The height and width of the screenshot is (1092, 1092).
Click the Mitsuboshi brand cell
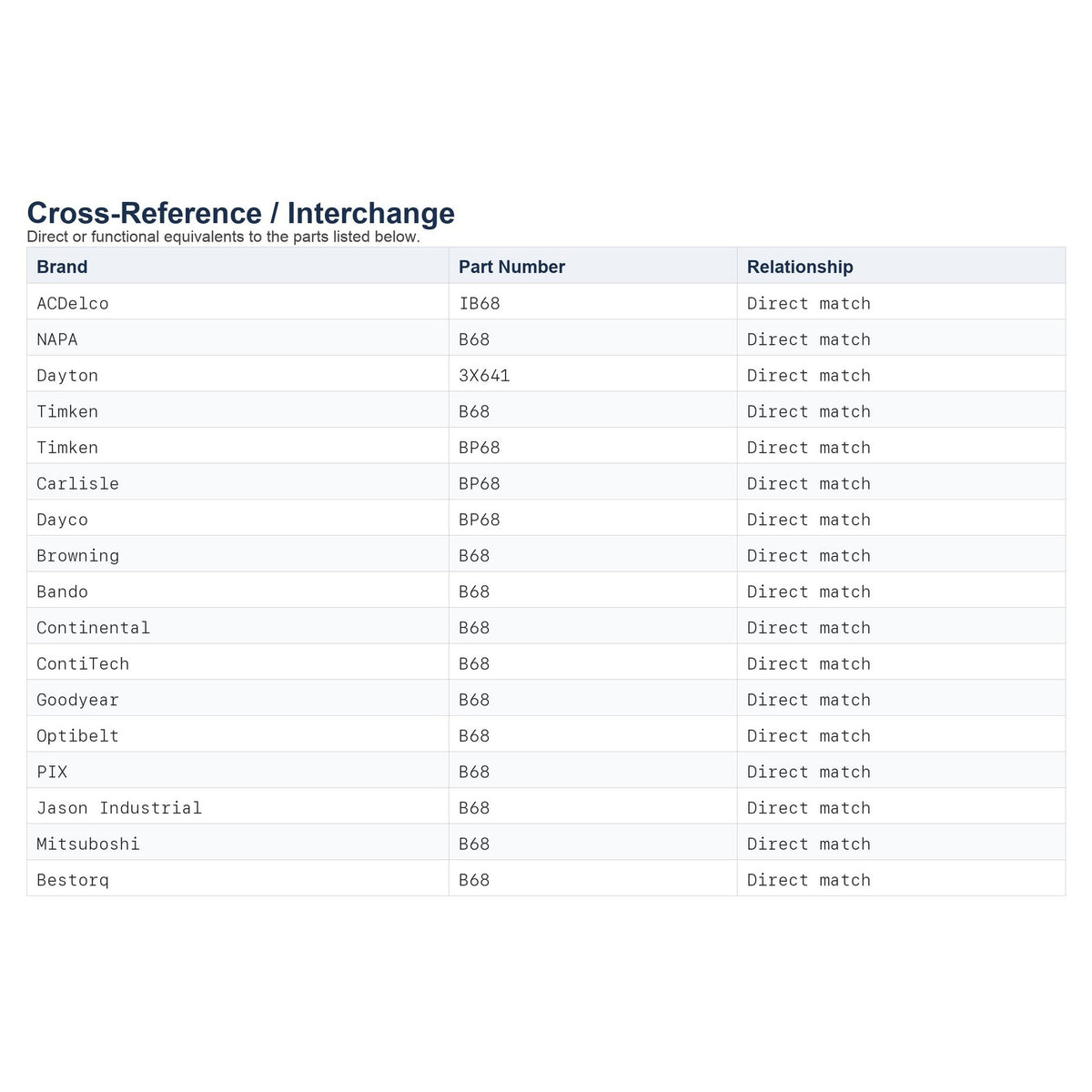click(x=238, y=844)
